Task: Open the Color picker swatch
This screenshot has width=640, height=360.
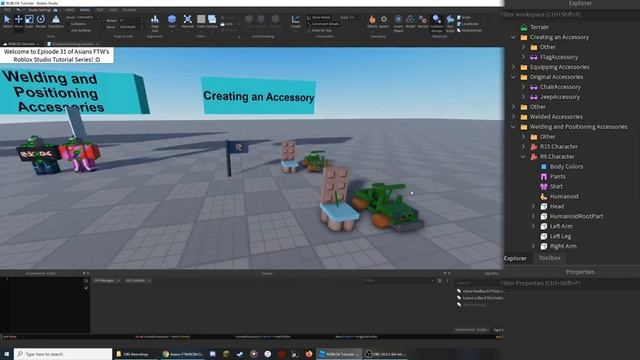Action: (x=201, y=21)
